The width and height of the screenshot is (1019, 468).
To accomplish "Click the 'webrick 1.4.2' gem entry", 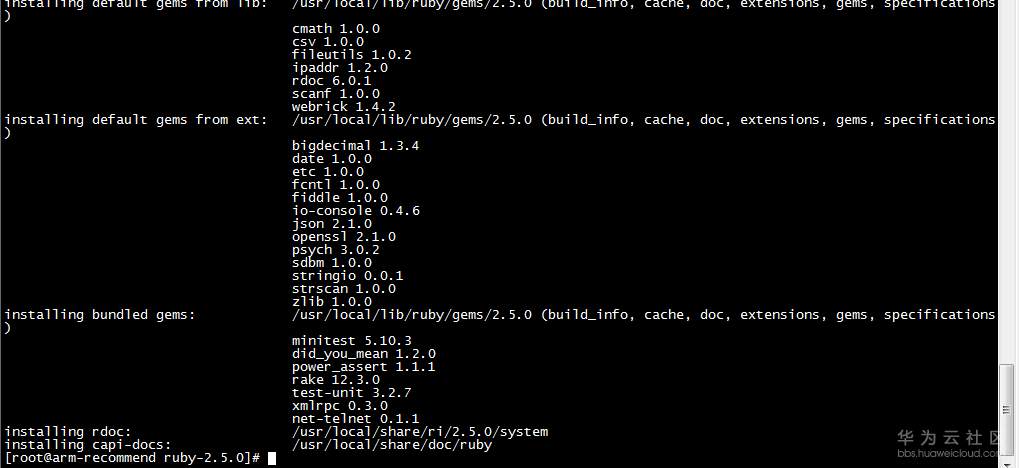I will 344,107.
